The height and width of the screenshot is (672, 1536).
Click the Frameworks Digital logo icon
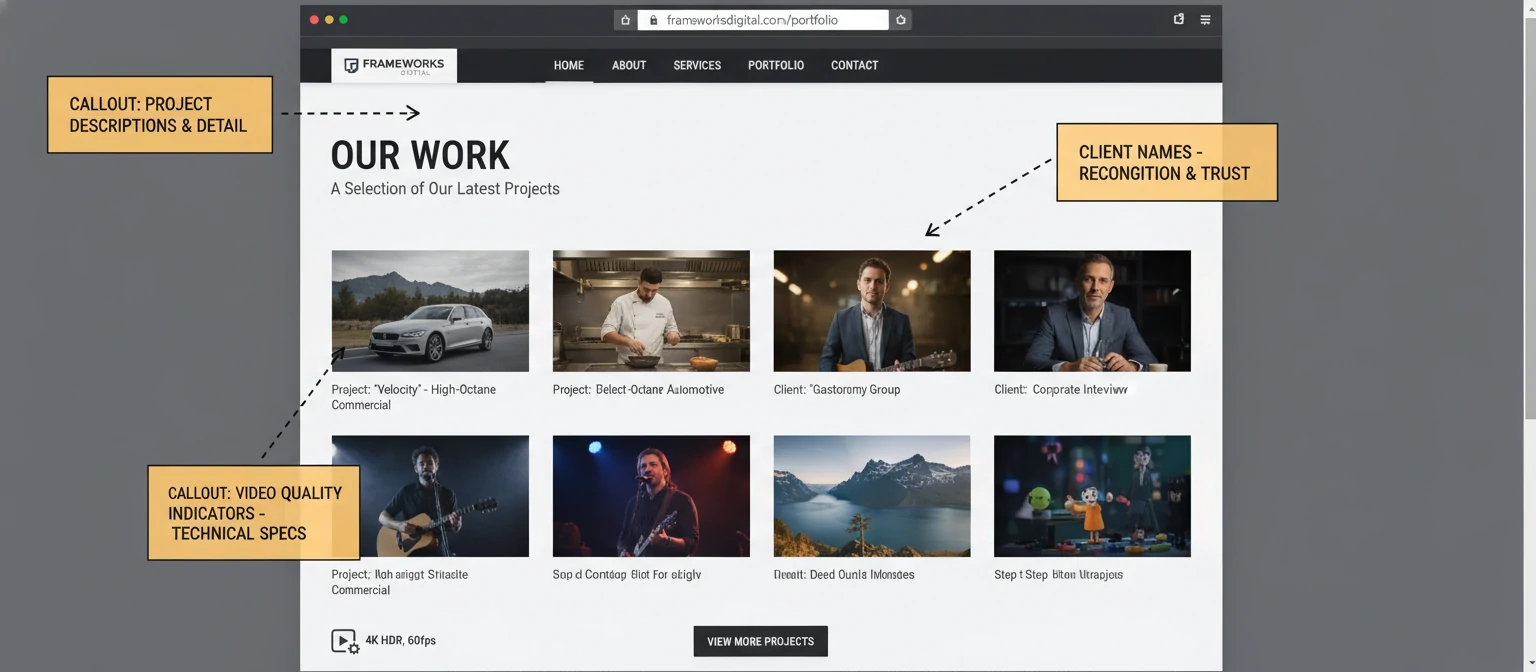(x=352, y=65)
